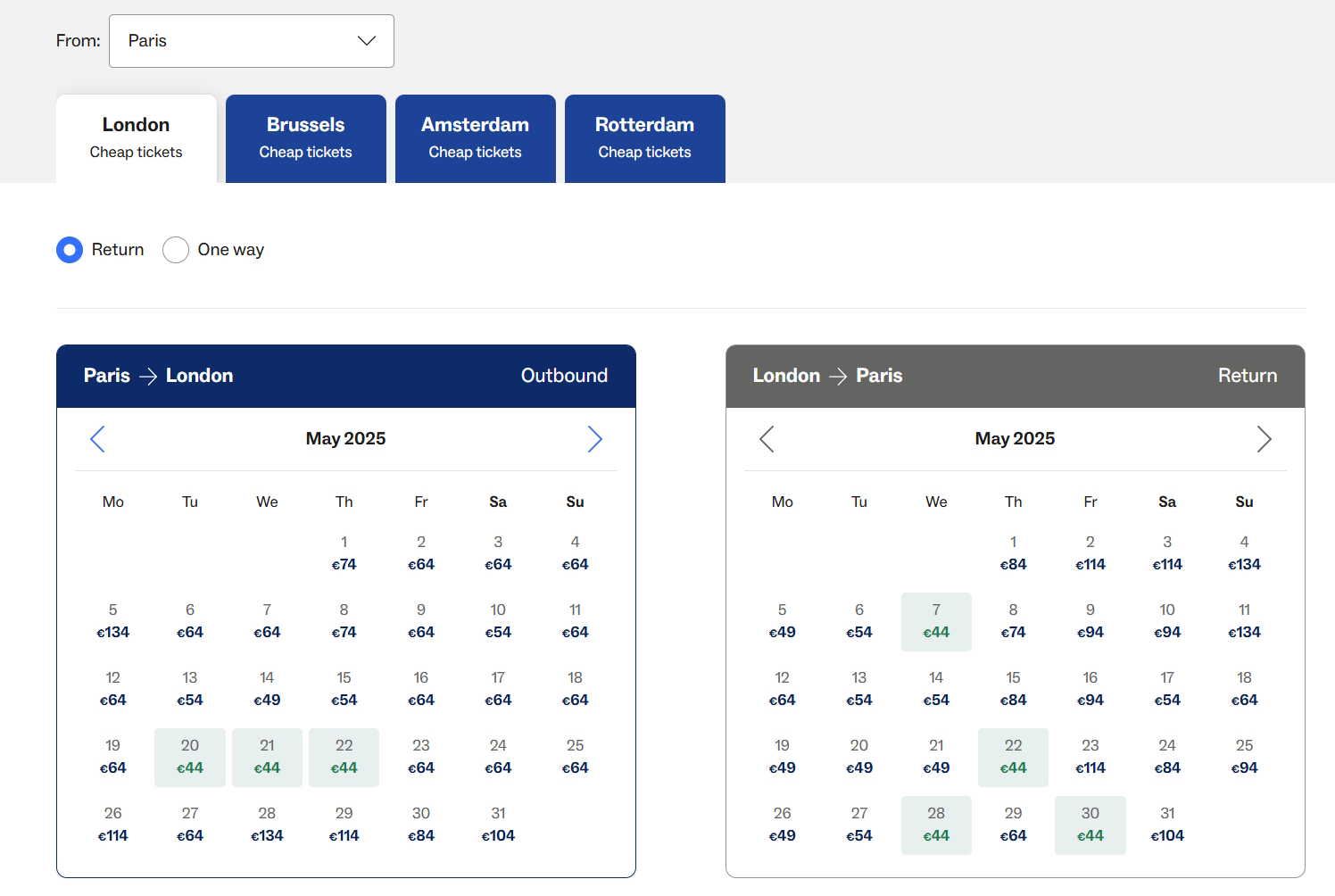Pick outbound May 14 at €49
Screen dimensions: 1335x896
click(267, 689)
